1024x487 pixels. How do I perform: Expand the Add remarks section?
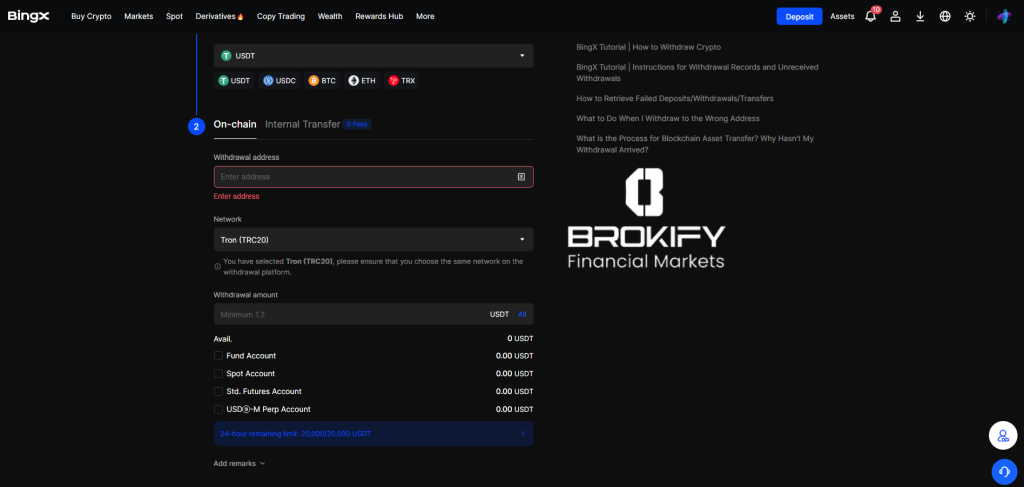[x=239, y=464]
